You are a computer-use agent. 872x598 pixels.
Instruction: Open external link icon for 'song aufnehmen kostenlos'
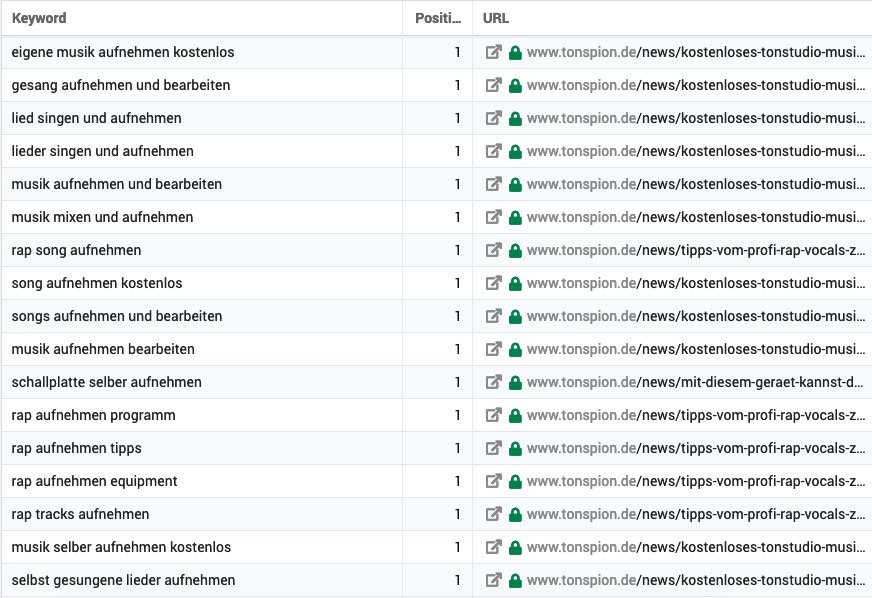[x=493, y=283]
